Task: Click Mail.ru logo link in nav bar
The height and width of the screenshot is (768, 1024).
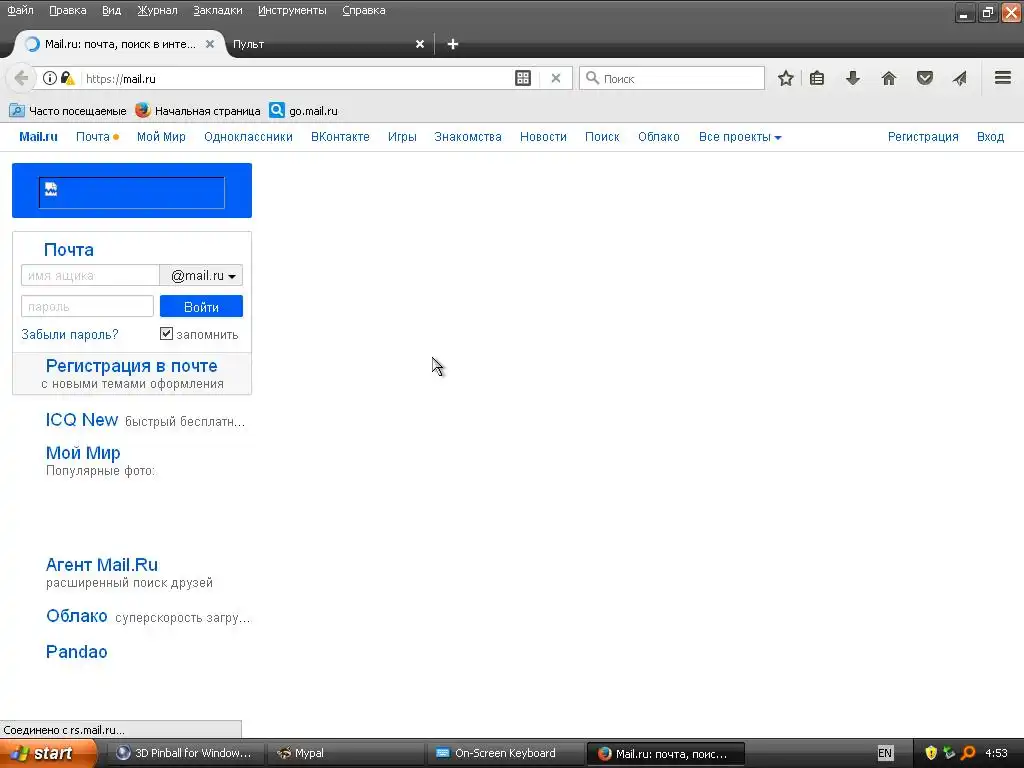Action: [x=38, y=137]
